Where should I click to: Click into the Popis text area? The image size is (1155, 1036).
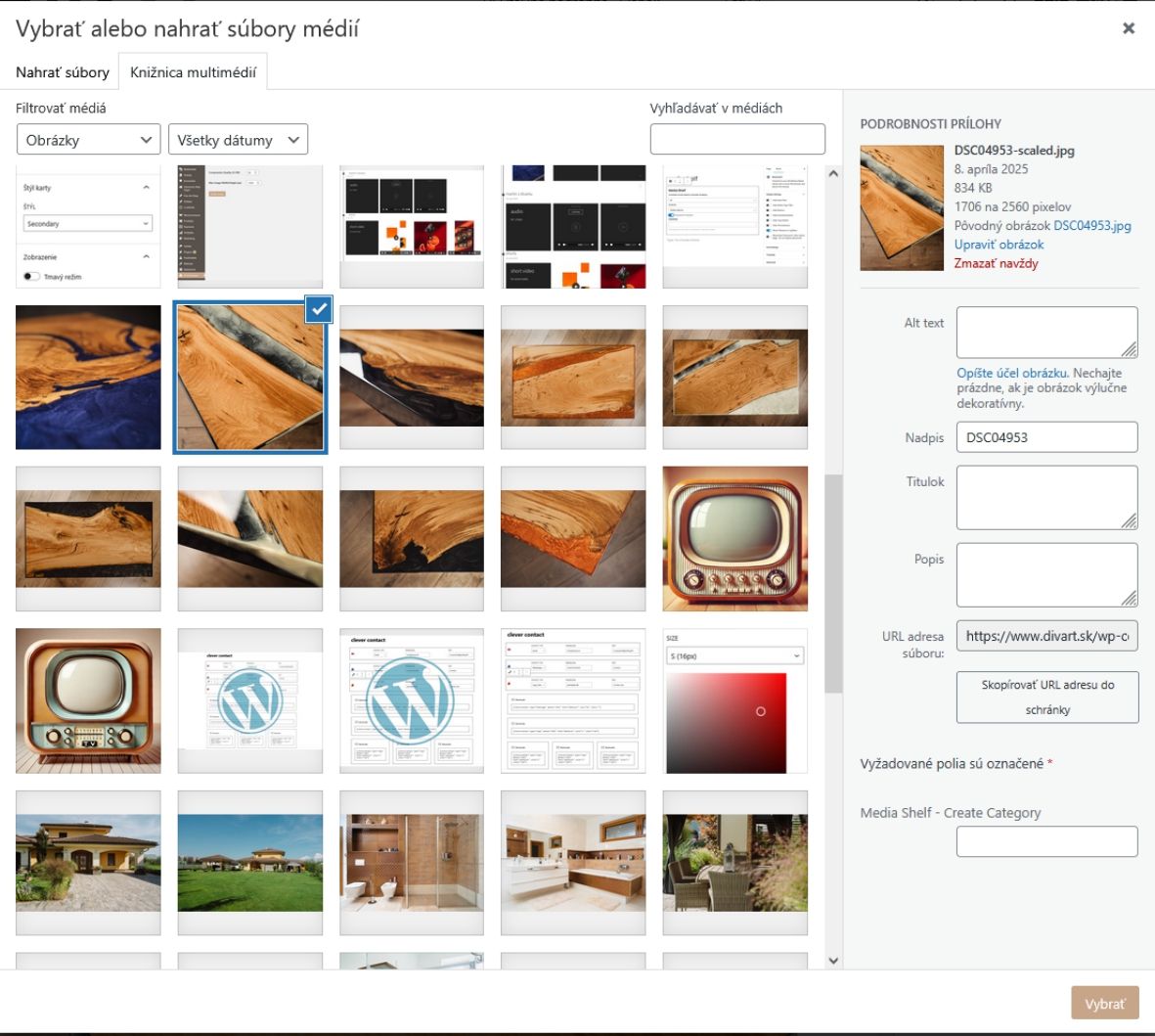[1046, 574]
